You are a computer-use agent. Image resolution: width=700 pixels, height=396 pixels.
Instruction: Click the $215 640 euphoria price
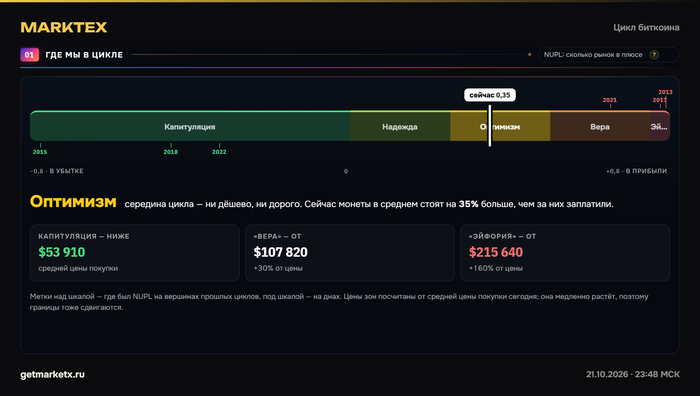pos(496,252)
